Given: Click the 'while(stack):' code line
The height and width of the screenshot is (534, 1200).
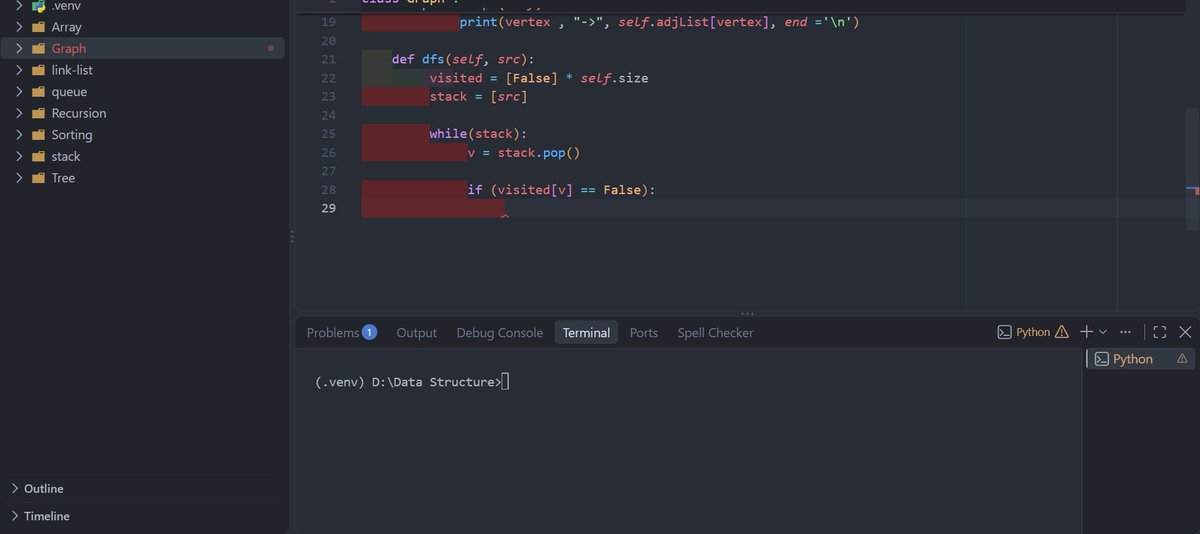Looking at the screenshot, I should [x=478, y=134].
